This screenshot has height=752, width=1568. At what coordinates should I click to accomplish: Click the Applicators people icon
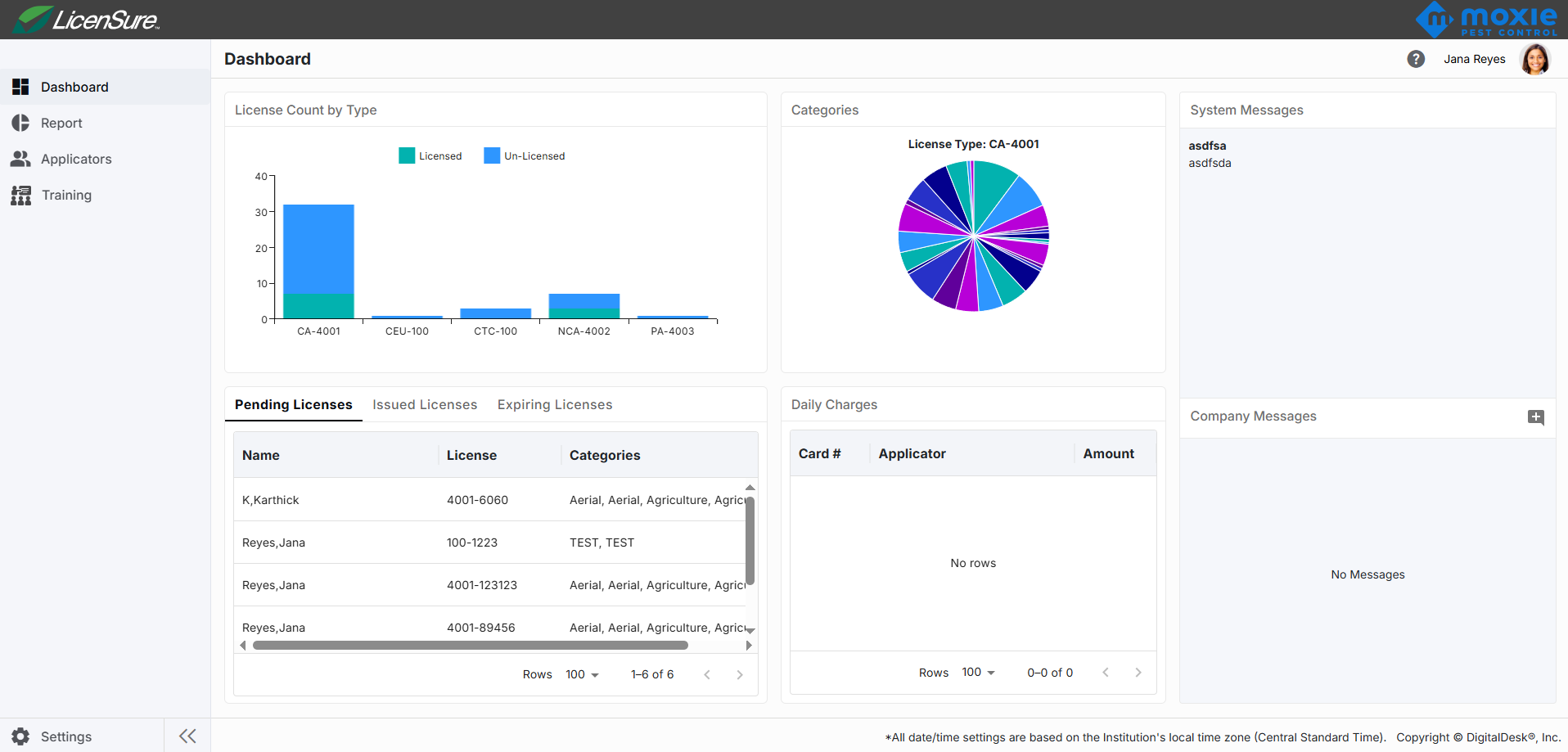tap(20, 159)
